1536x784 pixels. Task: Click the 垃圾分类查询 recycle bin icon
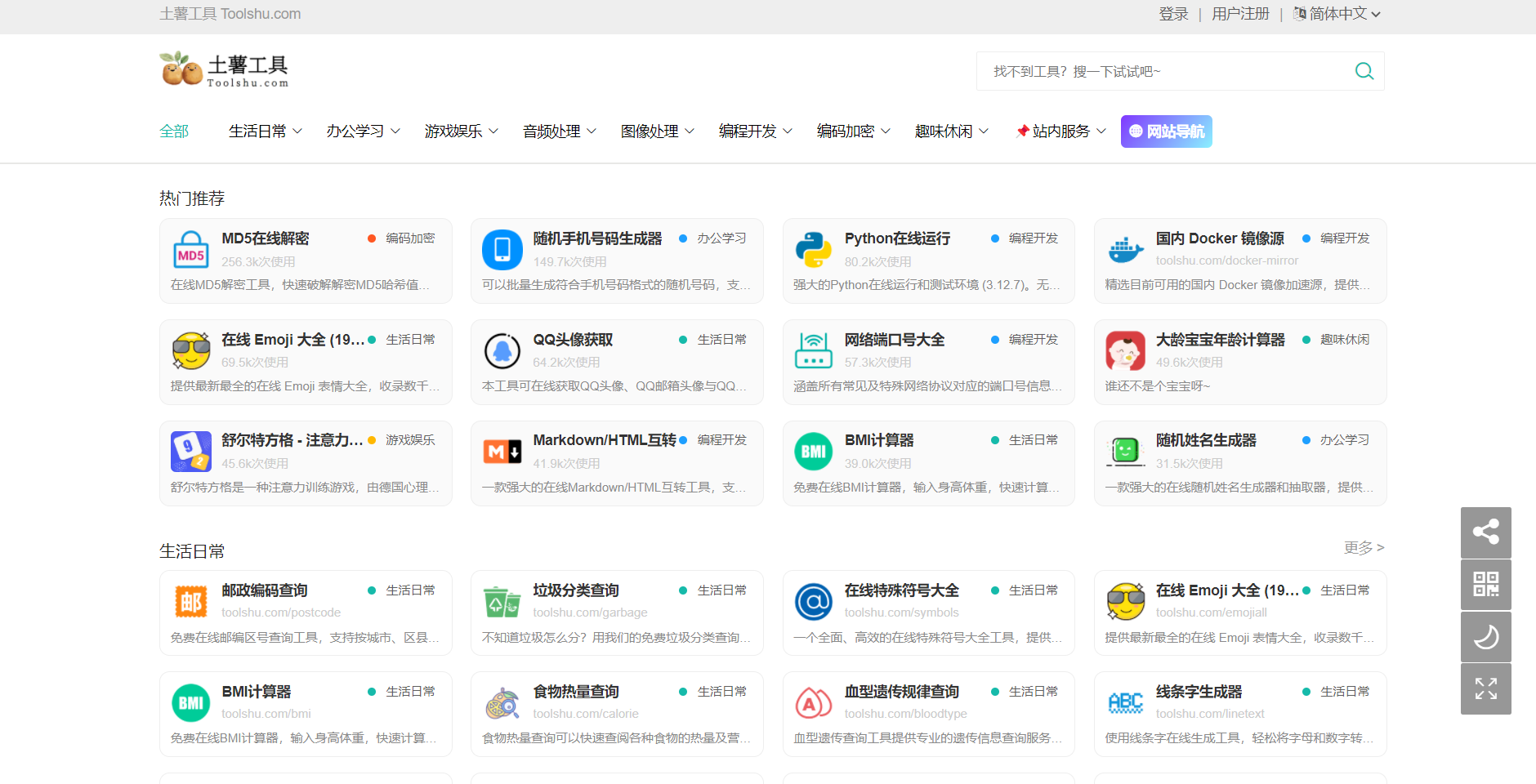click(502, 603)
